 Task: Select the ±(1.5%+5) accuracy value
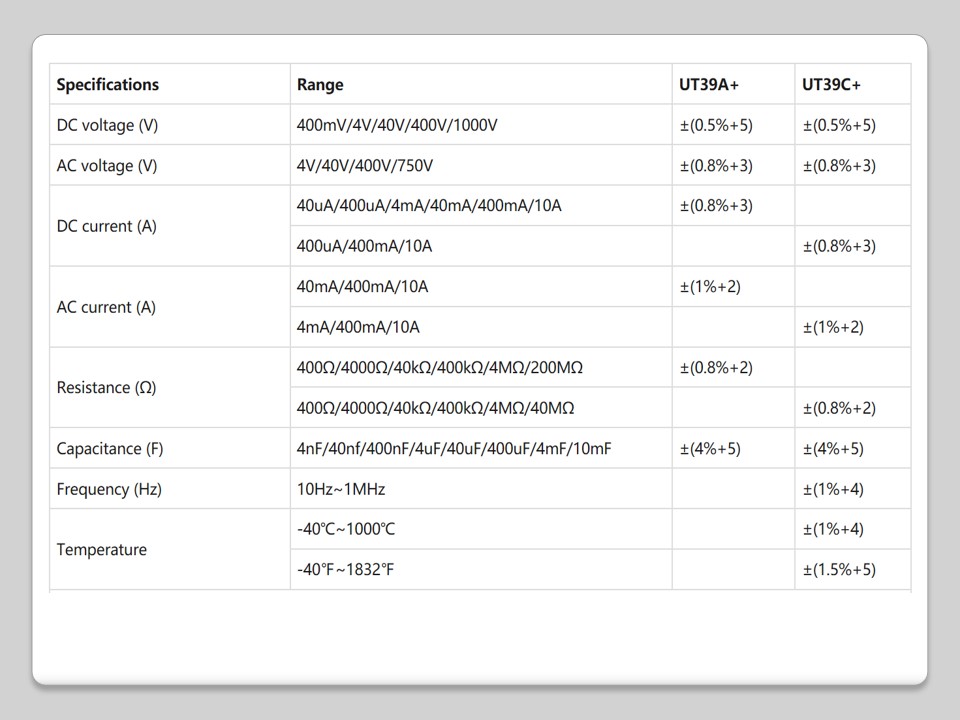[839, 570]
